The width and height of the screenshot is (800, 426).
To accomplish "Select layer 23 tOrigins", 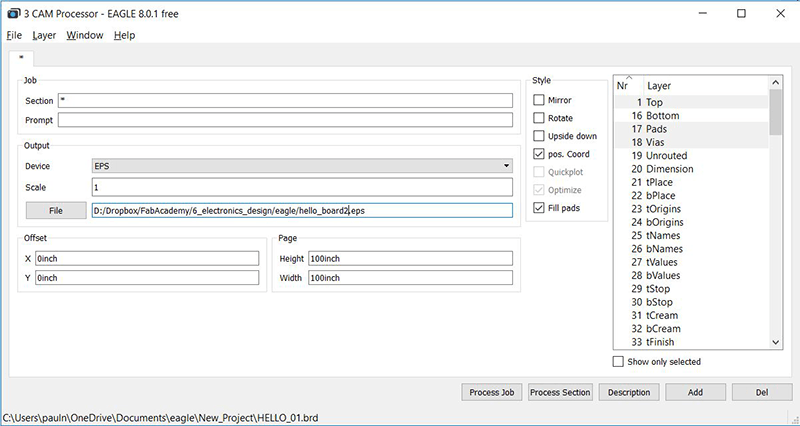I will pyautogui.click(x=692, y=209).
